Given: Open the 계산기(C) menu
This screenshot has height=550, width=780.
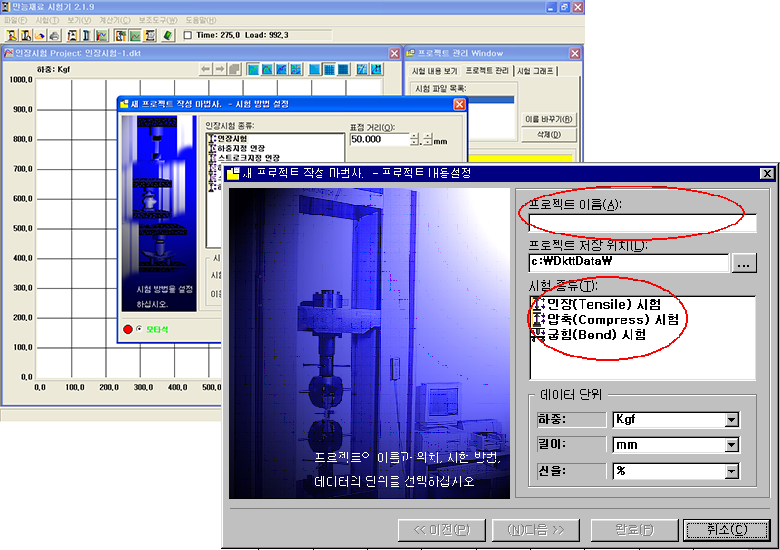Looking at the screenshot, I should 114,20.
